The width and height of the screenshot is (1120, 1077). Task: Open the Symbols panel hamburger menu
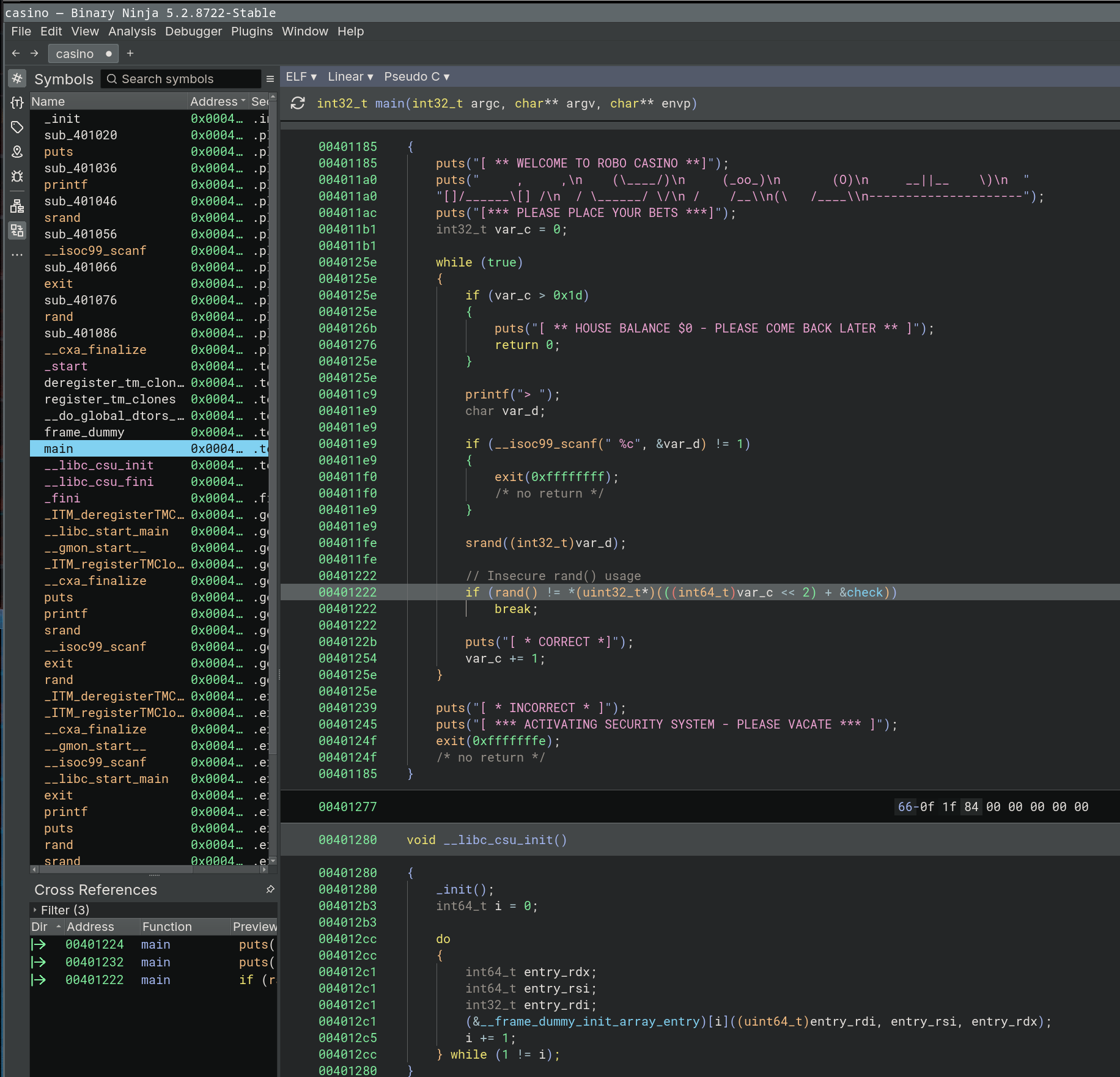point(270,79)
